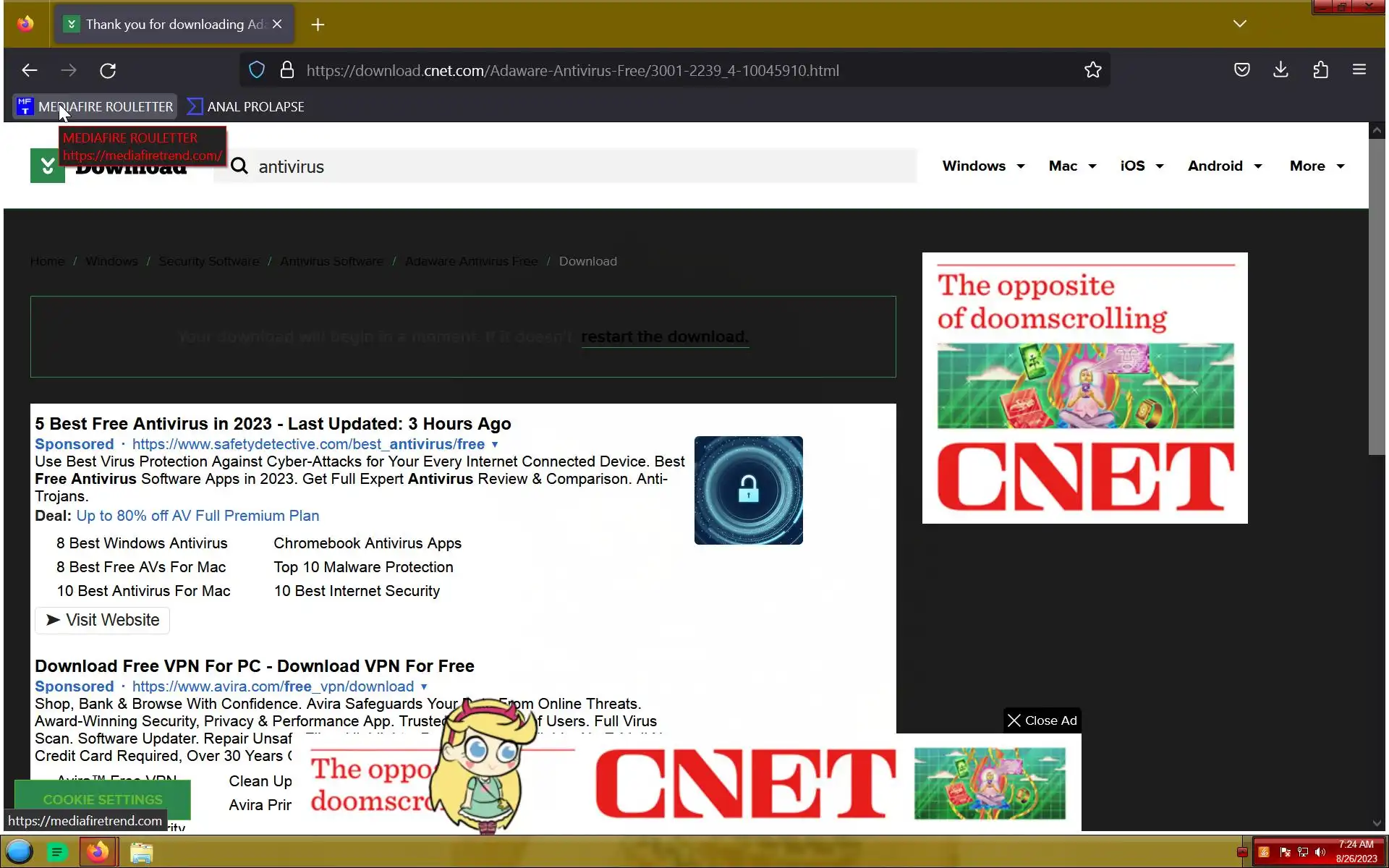Open a new tab with plus

[318, 25]
